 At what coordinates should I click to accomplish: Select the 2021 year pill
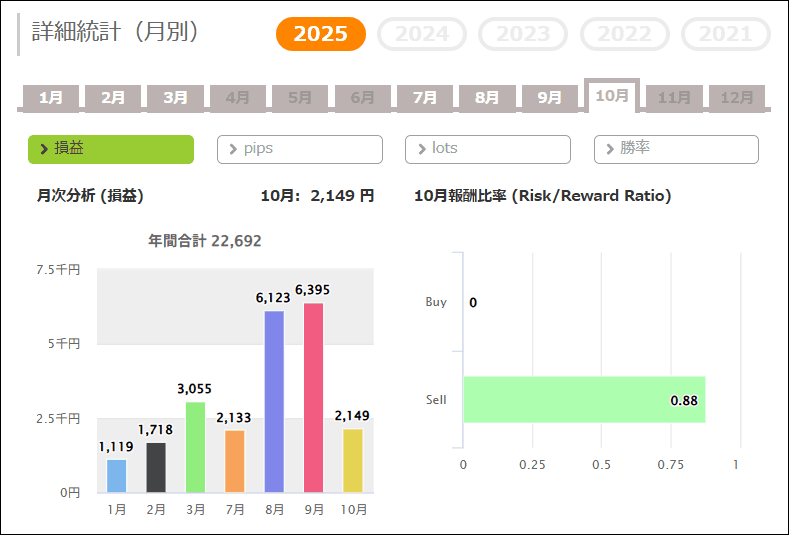pyautogui.click(x=725, y=34)
